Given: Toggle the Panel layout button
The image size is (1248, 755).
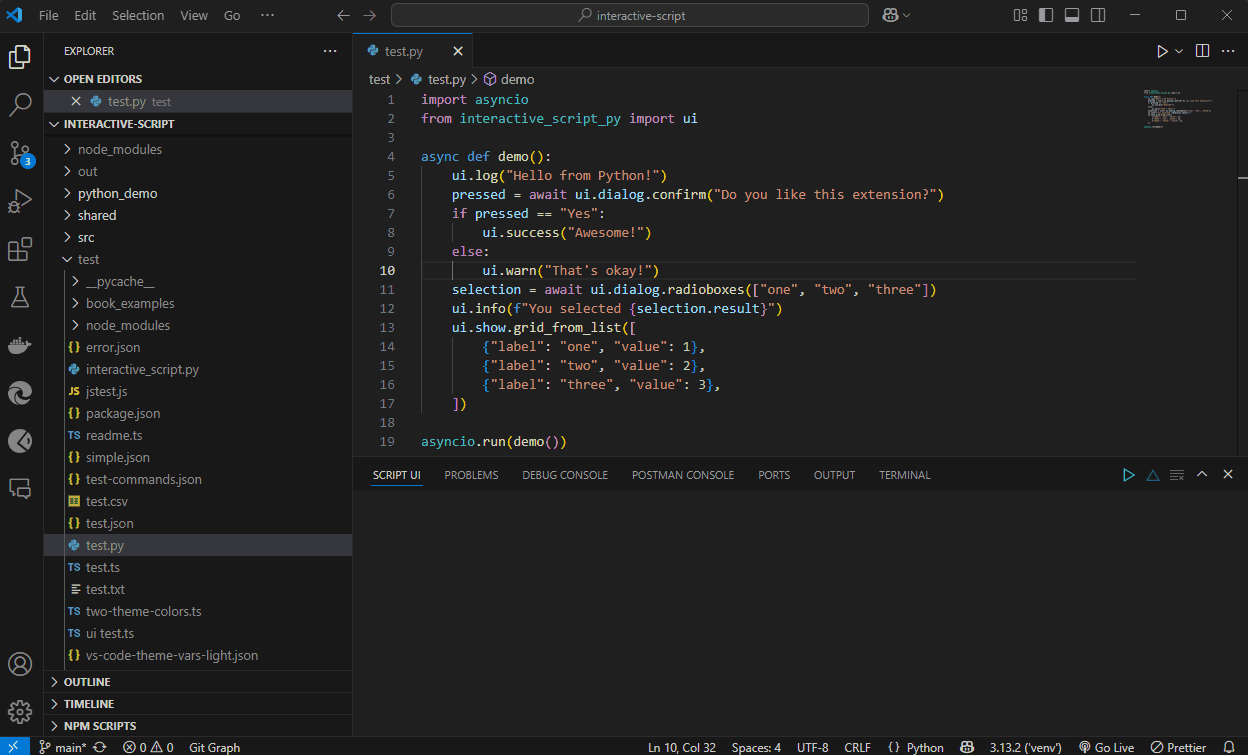Looking at the screenshot, I should (x=1072, y=15).
